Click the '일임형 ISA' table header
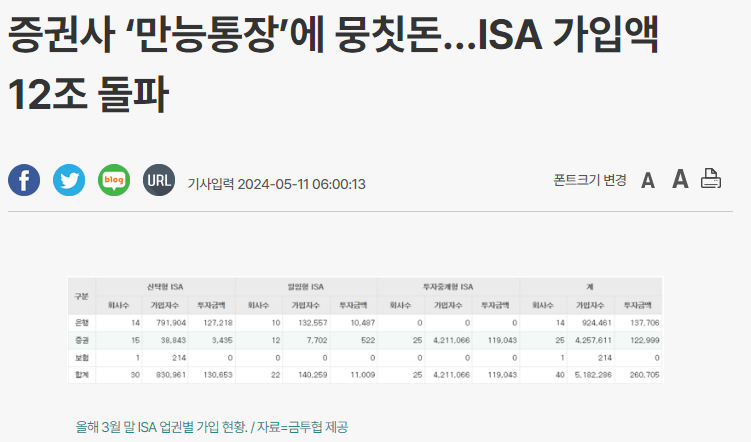The height and width of the screenshot is (442, 751). [x=306, y=287]
